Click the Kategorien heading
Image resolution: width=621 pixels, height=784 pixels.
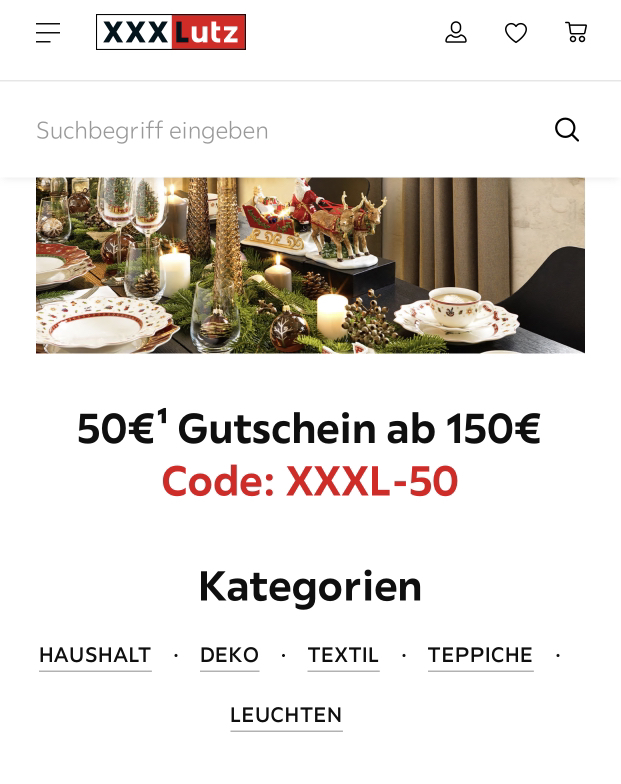pos(310,586)
